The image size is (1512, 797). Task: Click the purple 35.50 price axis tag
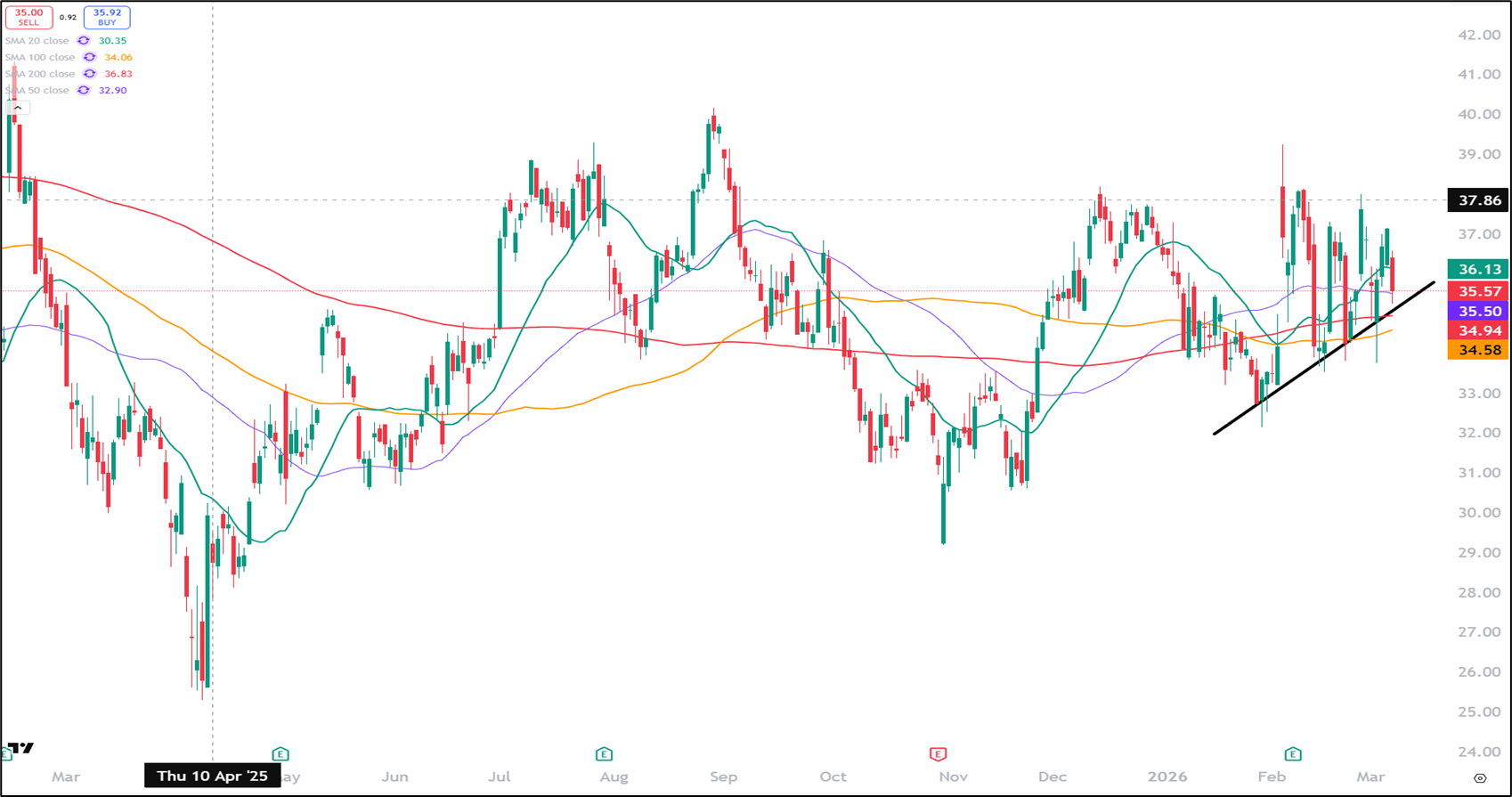(x=1479, y=312)
